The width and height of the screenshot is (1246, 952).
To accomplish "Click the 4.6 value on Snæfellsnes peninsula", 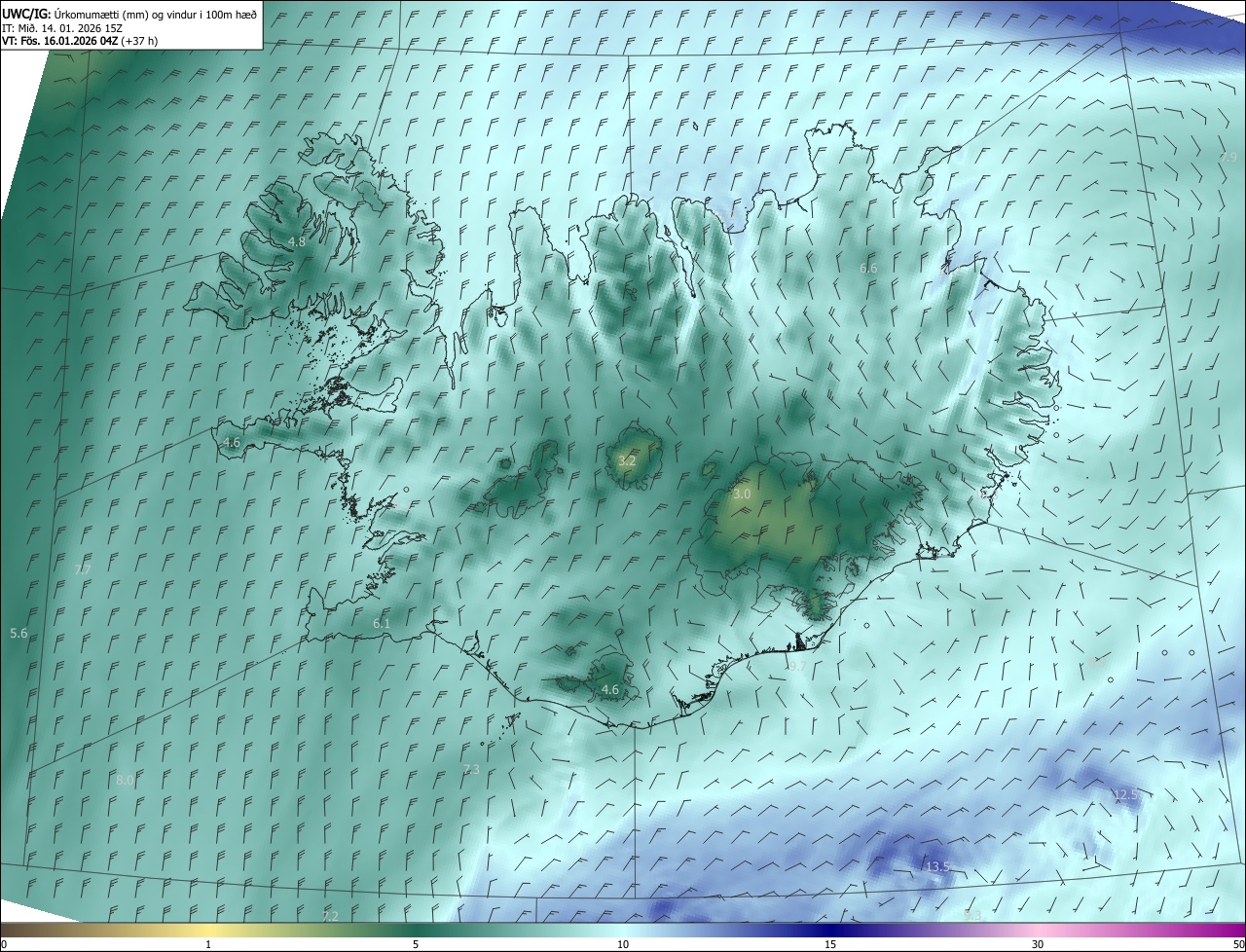I will pos(231,443).
